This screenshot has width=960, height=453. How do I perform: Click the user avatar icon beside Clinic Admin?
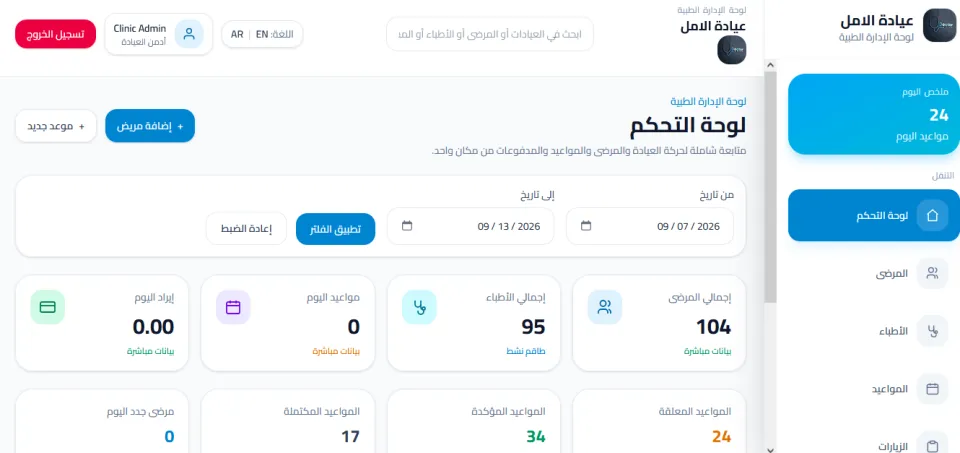pos(189,34)
